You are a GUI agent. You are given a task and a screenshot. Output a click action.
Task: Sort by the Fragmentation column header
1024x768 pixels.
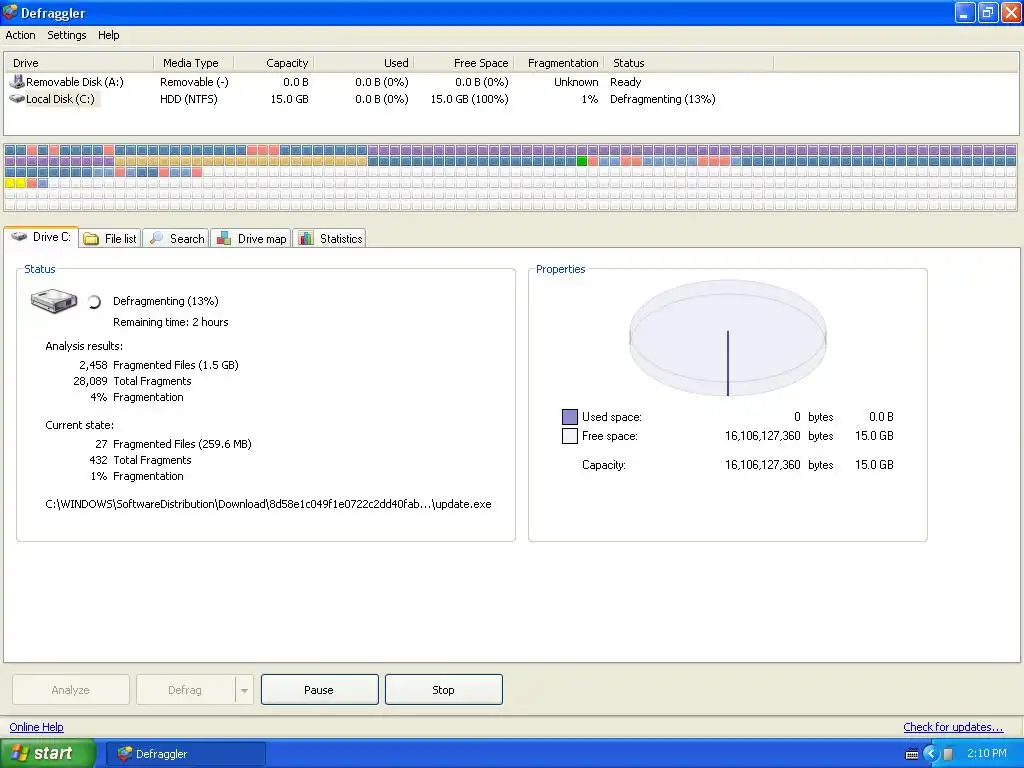pyautogui.click(x=559, y=63)
